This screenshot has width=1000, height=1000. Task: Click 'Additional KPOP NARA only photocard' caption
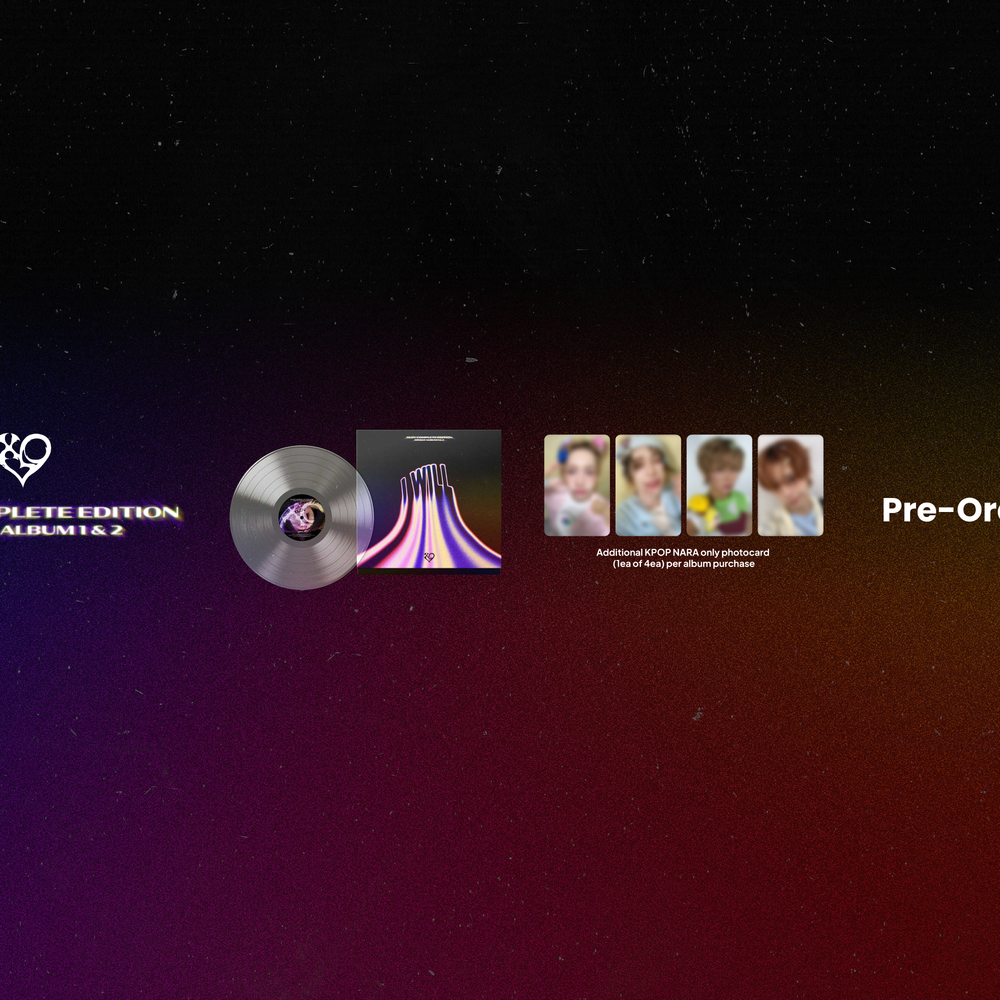pos(682,552)
